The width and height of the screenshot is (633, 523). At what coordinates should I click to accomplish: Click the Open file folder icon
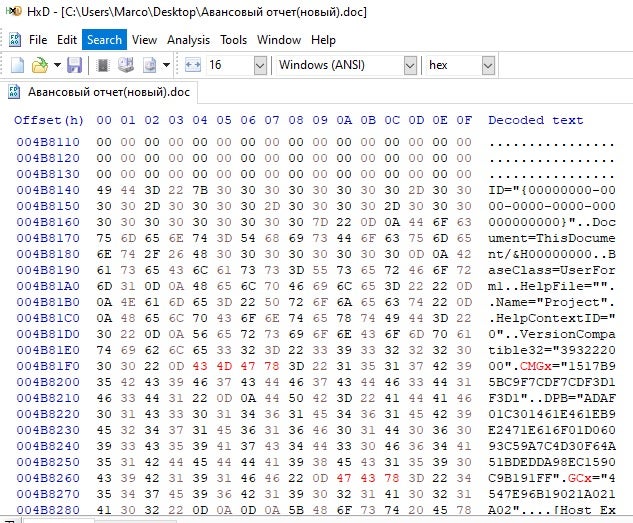coord(39,65)
